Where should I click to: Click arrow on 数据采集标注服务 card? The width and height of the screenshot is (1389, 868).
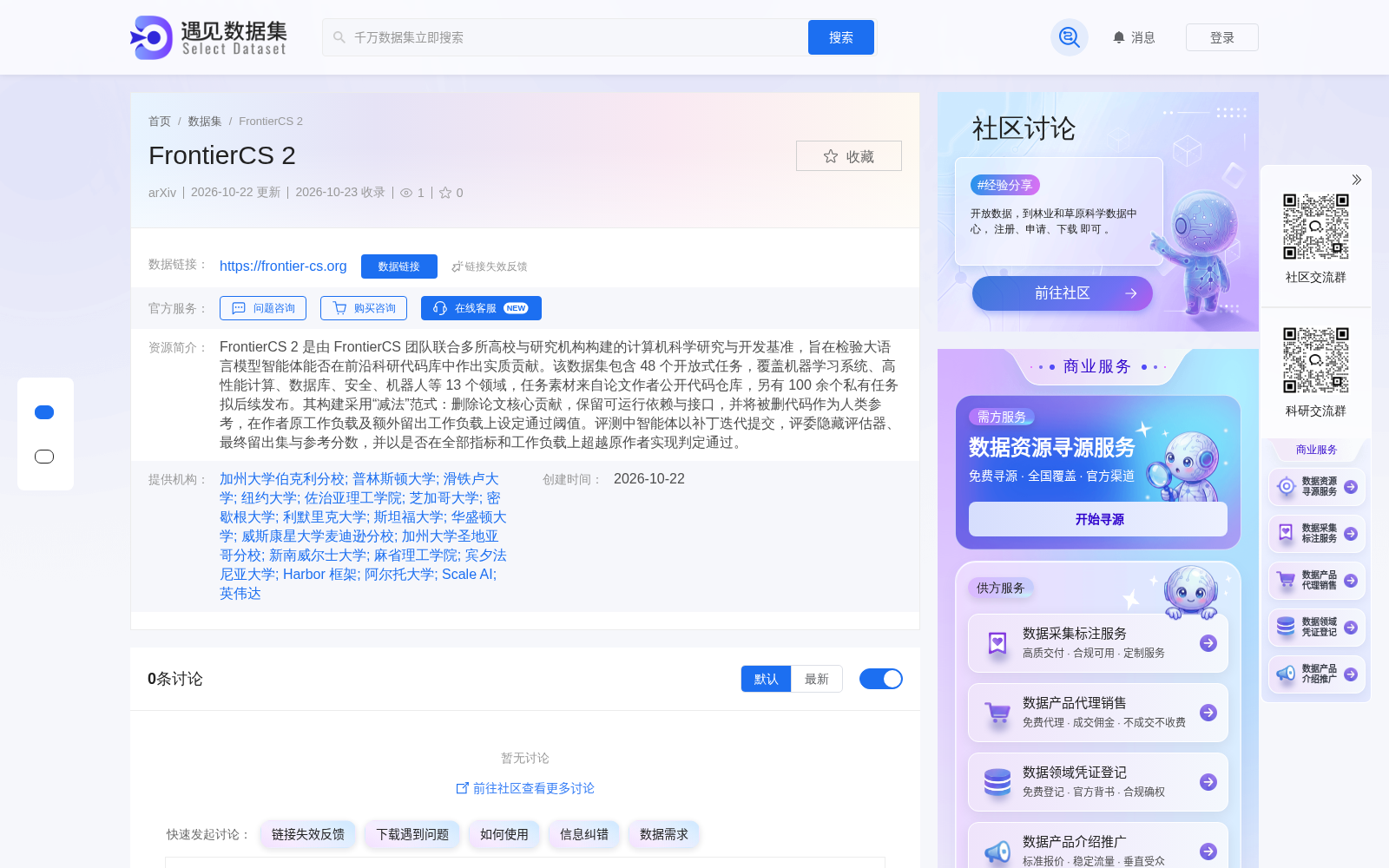(1208, 643)
